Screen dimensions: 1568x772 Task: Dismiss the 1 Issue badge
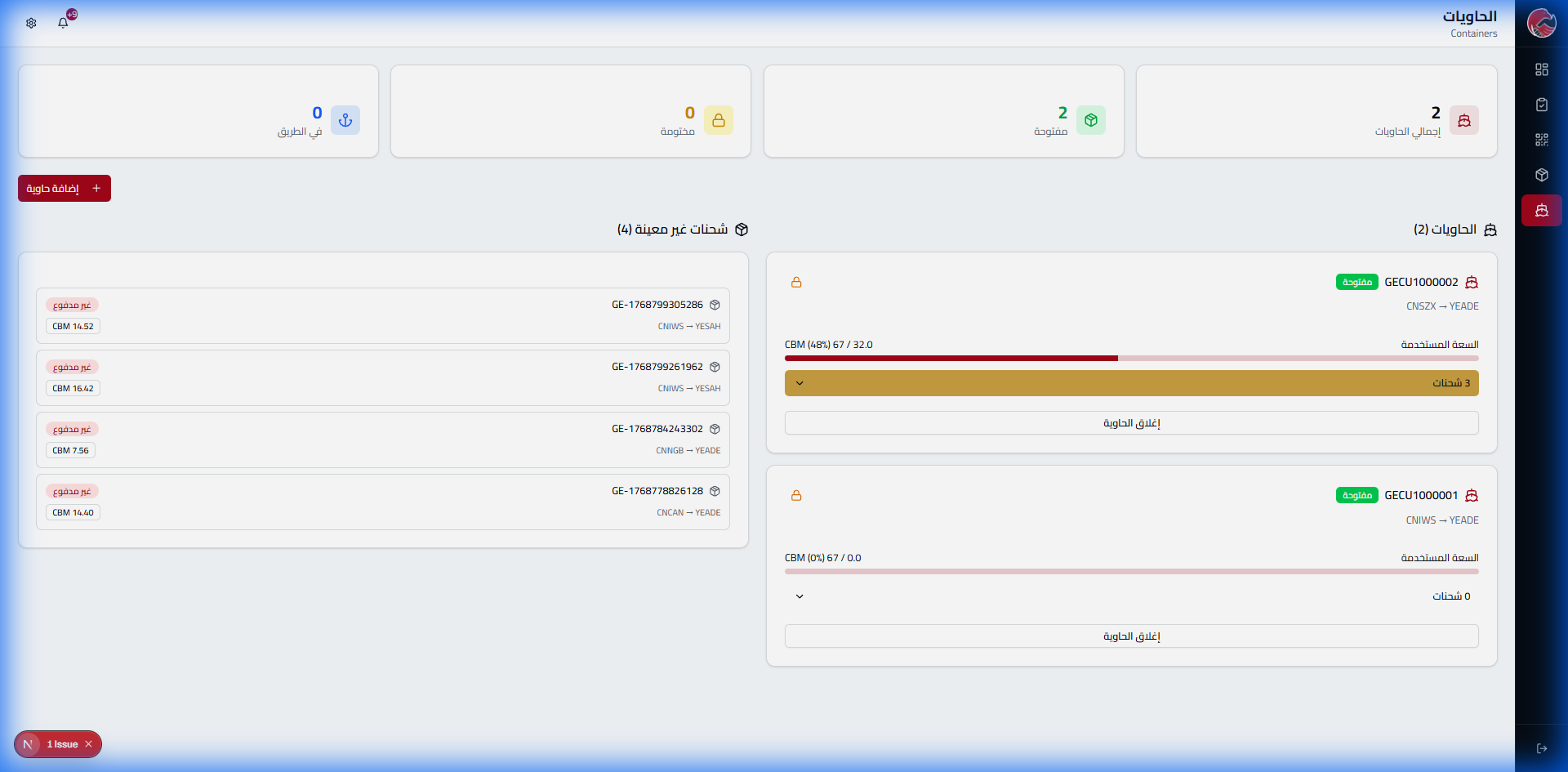[89, 744]
